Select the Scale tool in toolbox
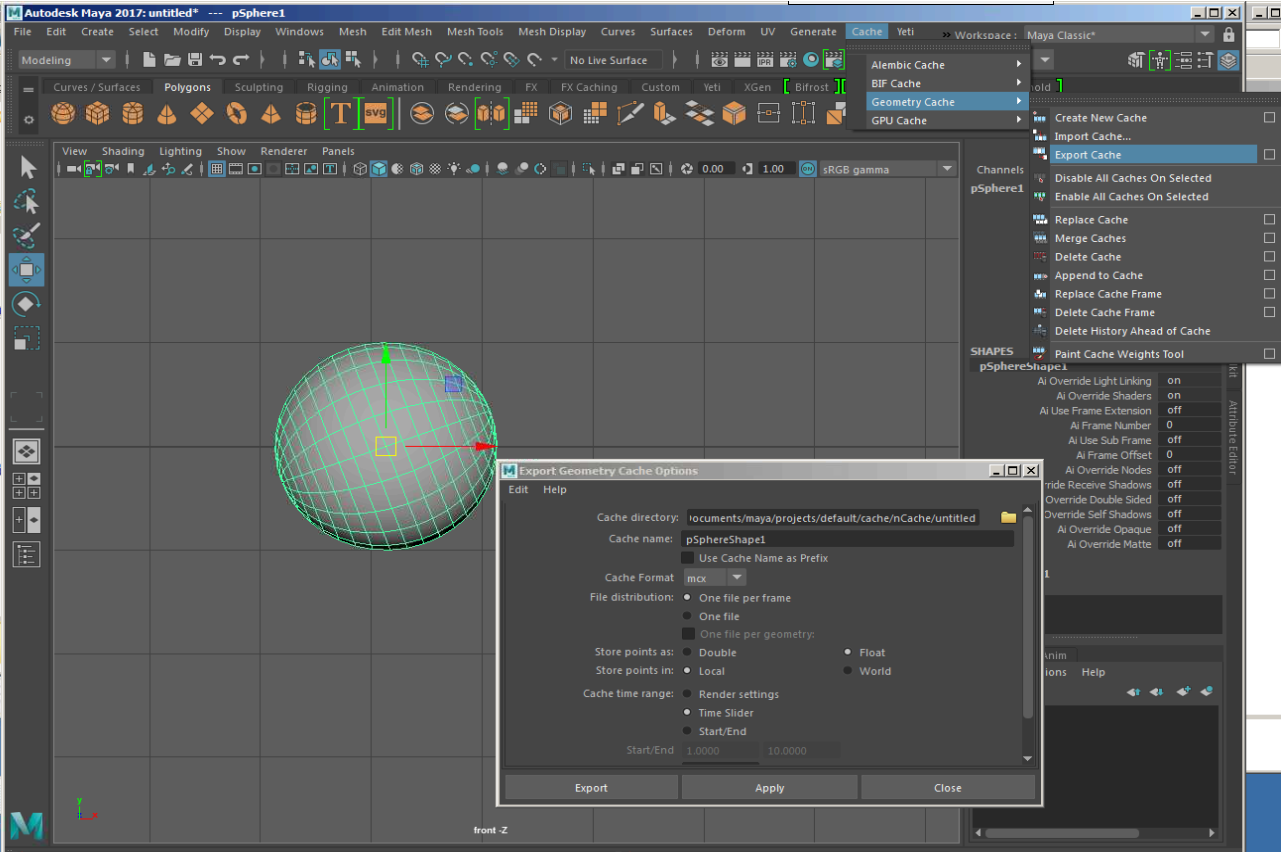Image resolution: width=1281 pixels, height=852 pixels. [26, 338]
